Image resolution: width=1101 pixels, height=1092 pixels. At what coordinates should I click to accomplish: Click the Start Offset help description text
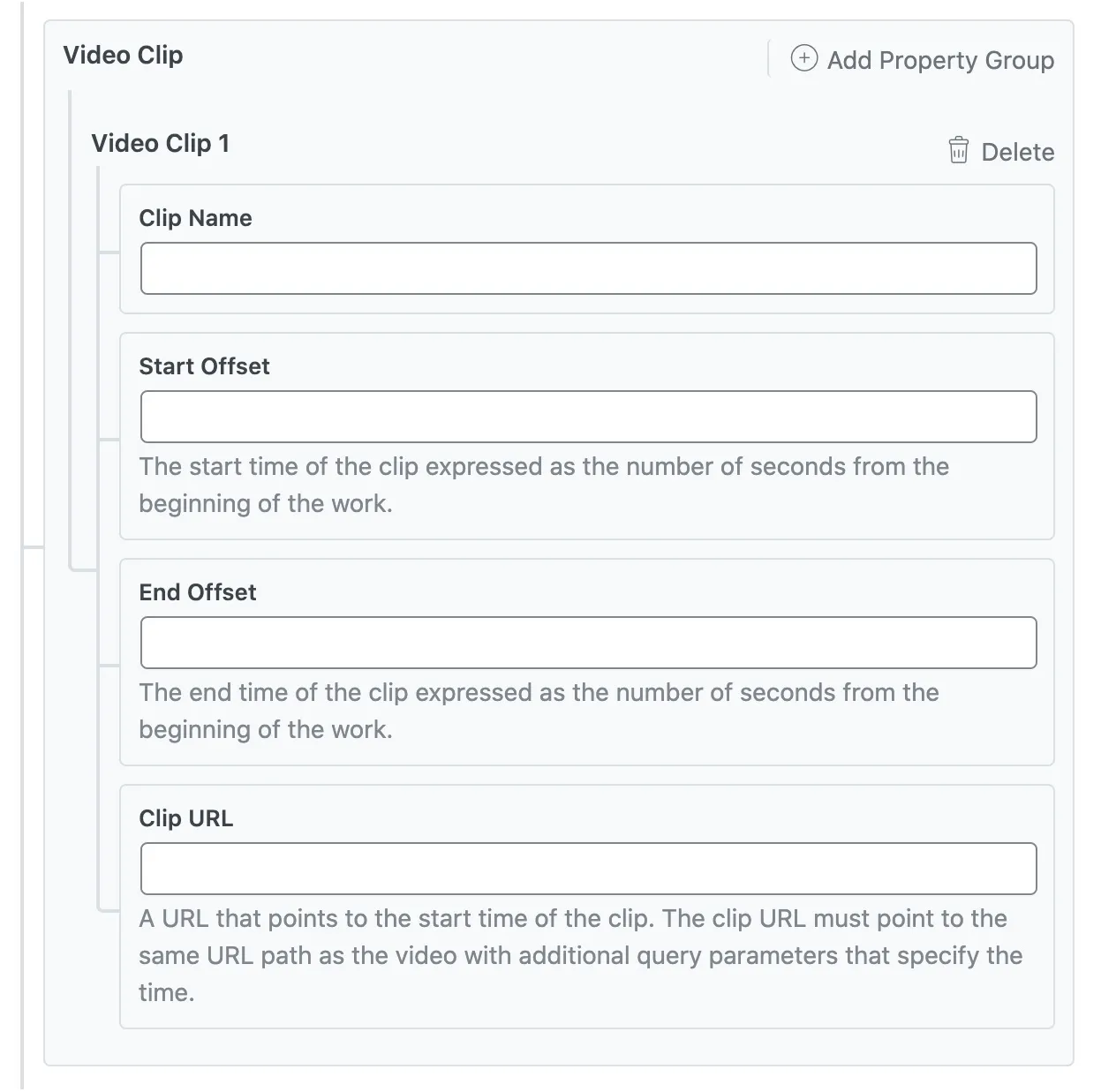(x=543, y=485)
